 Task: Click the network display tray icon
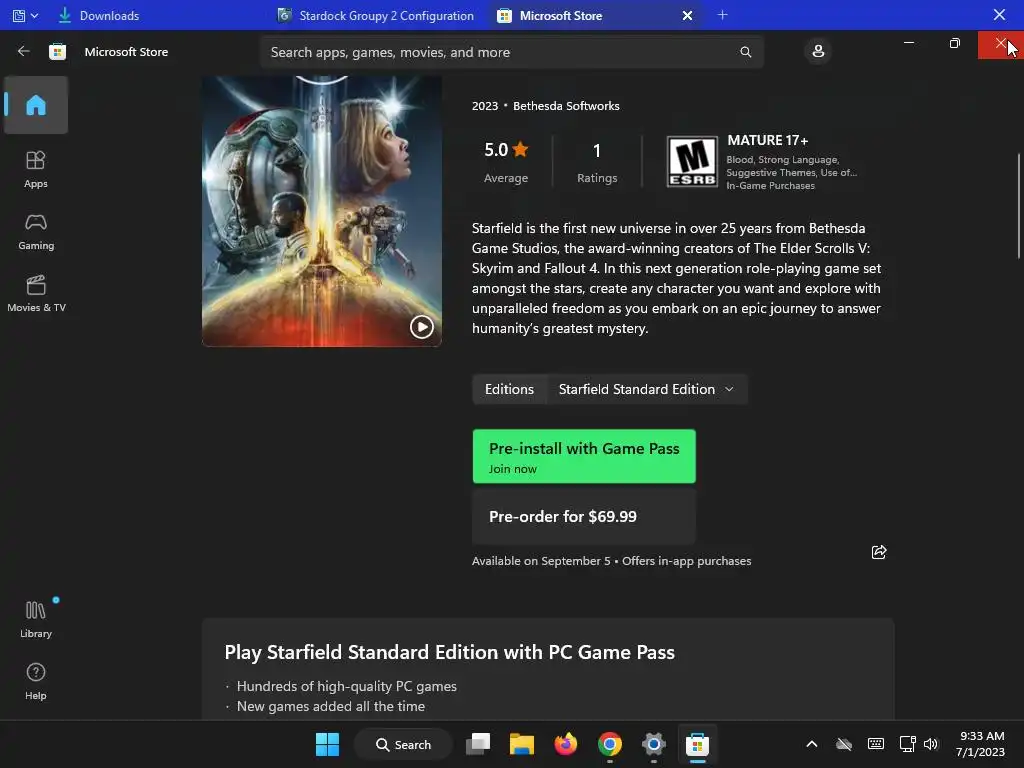(907, 744)
